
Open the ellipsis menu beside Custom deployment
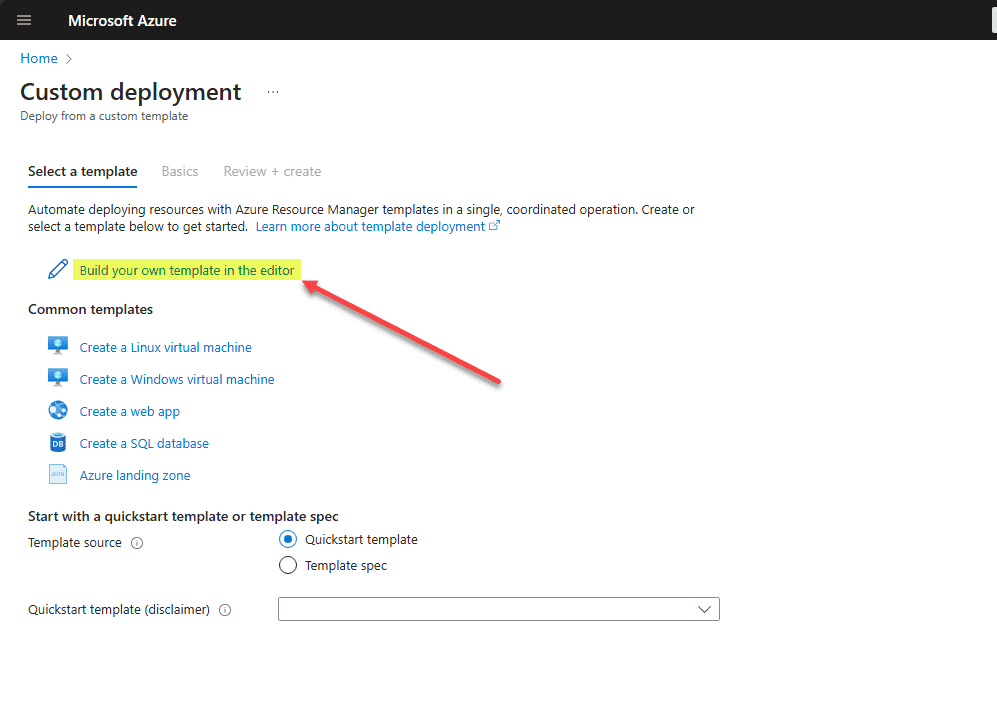coord(273,92)
